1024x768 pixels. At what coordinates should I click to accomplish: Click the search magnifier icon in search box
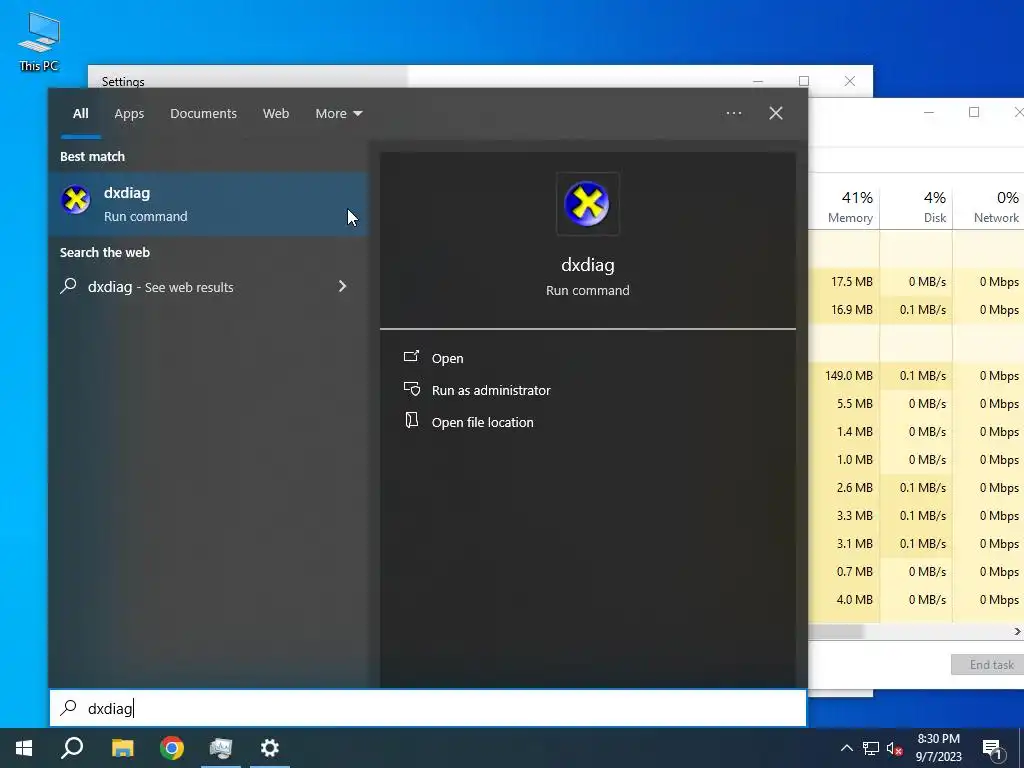[x=68, y=708]
